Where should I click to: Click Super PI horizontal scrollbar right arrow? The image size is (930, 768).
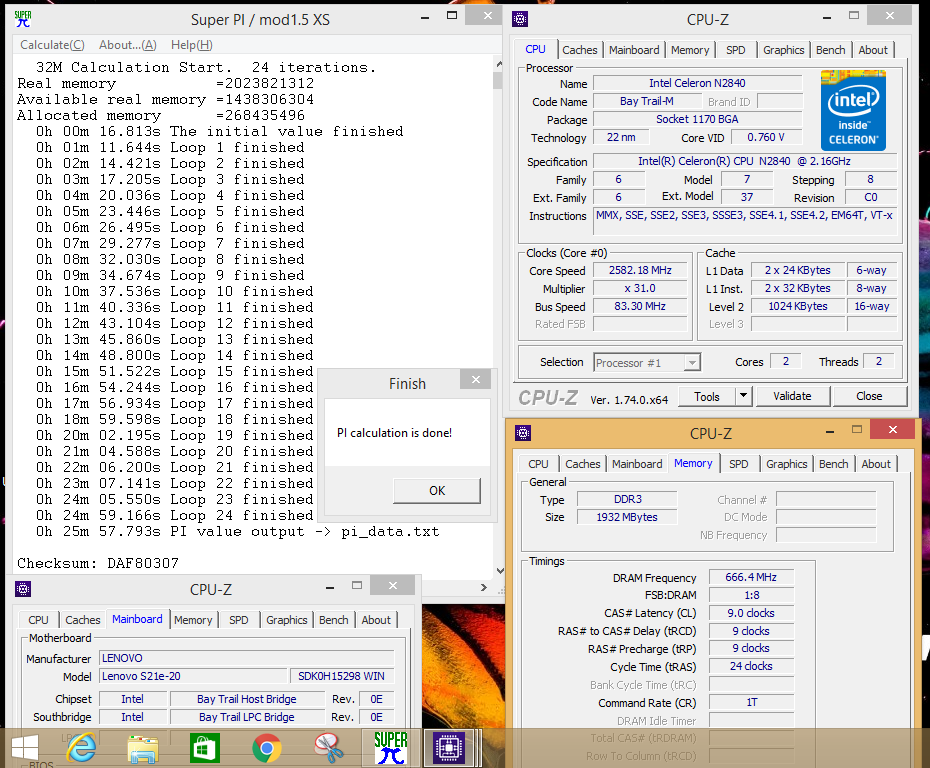484,587
